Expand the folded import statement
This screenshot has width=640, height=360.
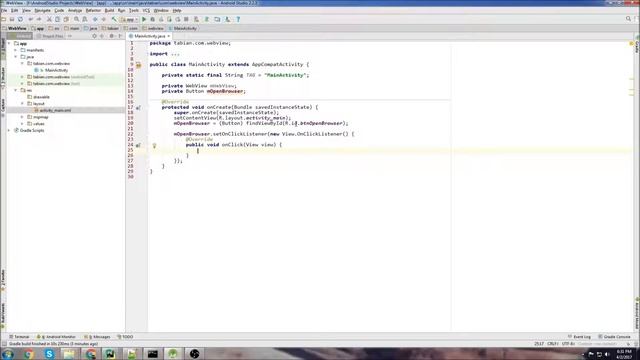pos(175,54)
